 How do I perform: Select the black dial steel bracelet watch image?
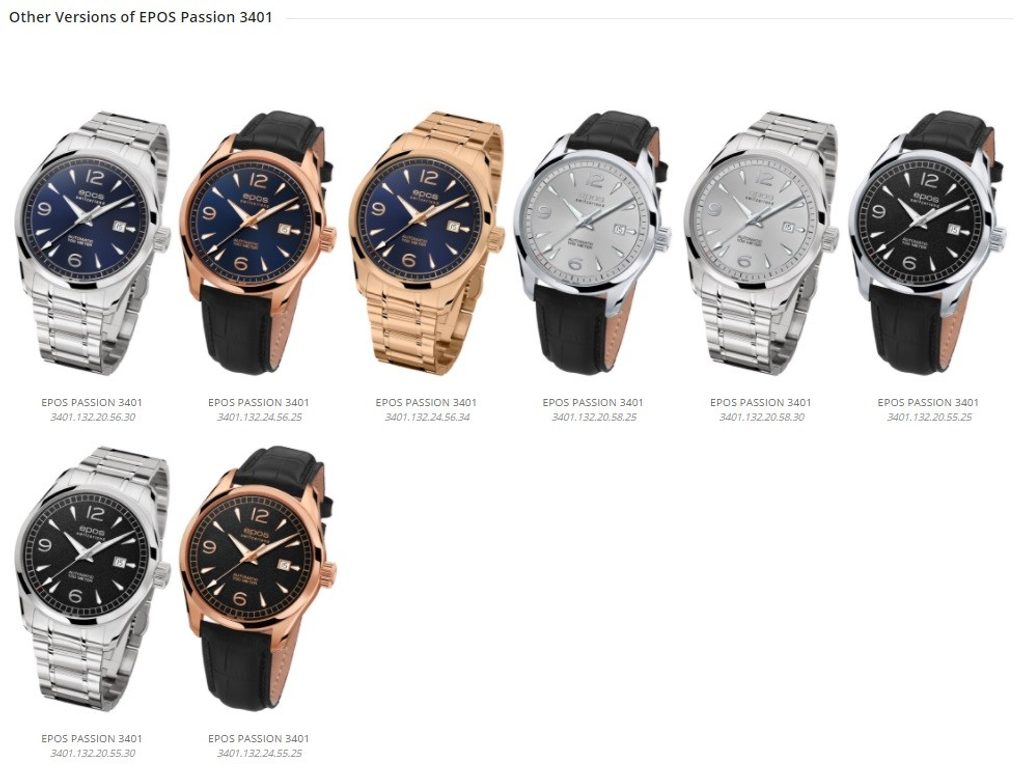[x=92, y=579]
